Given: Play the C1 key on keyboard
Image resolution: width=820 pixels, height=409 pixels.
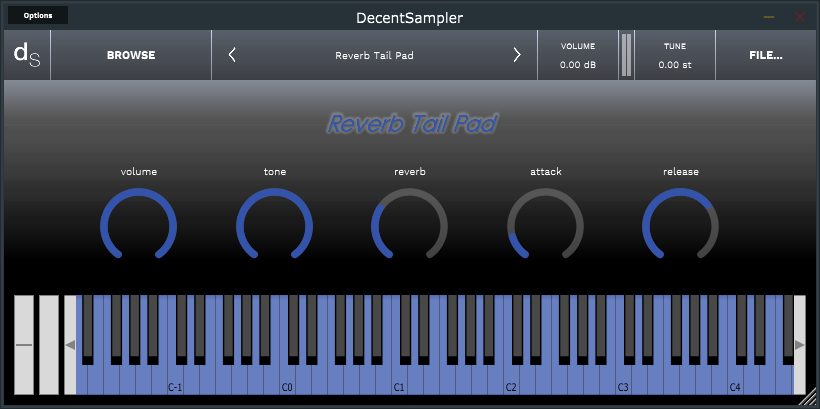Looking at the screenshot, I should pyautogui.click(x=399, y=382).
